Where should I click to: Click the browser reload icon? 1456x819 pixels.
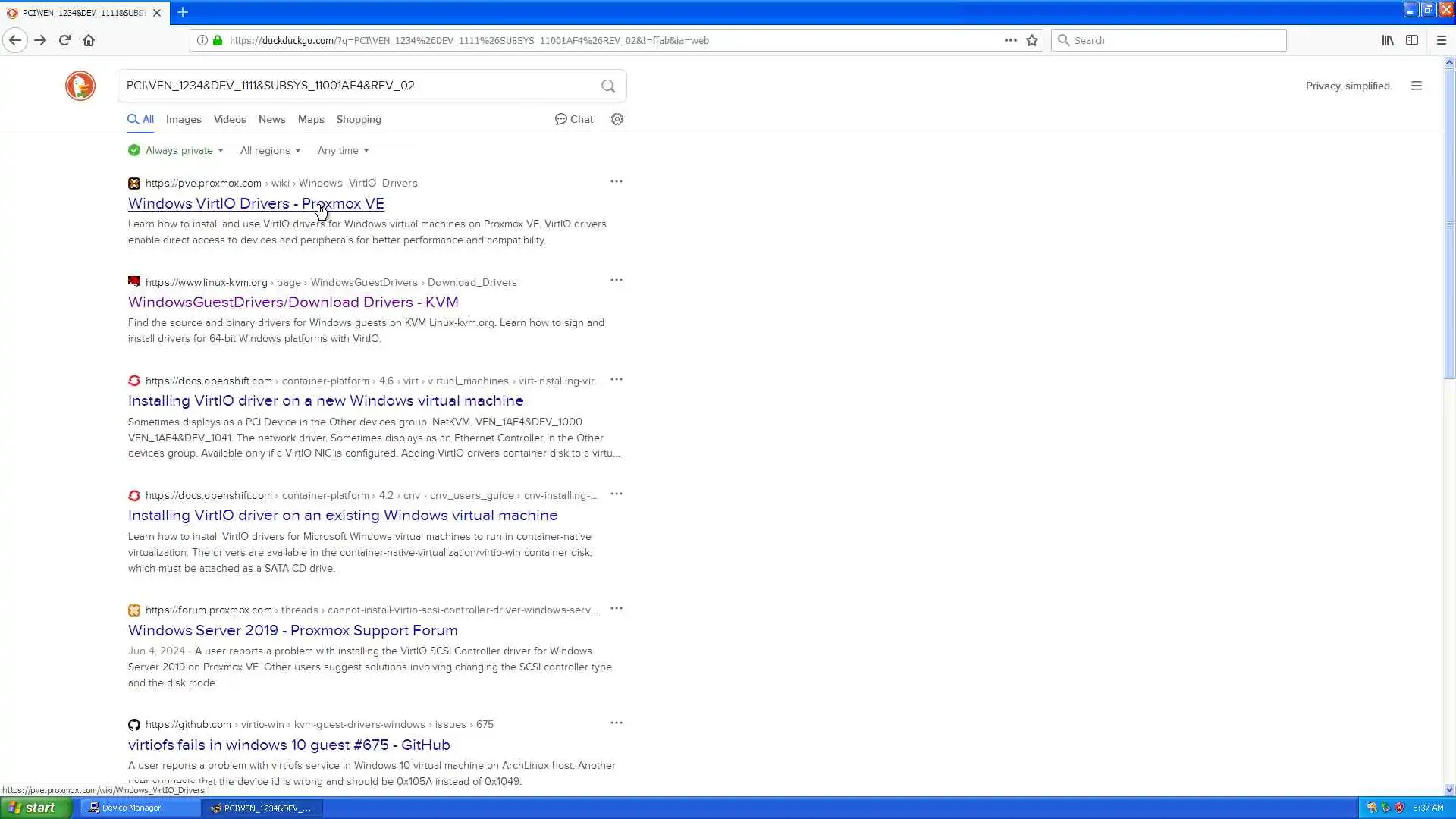point(64,40)
